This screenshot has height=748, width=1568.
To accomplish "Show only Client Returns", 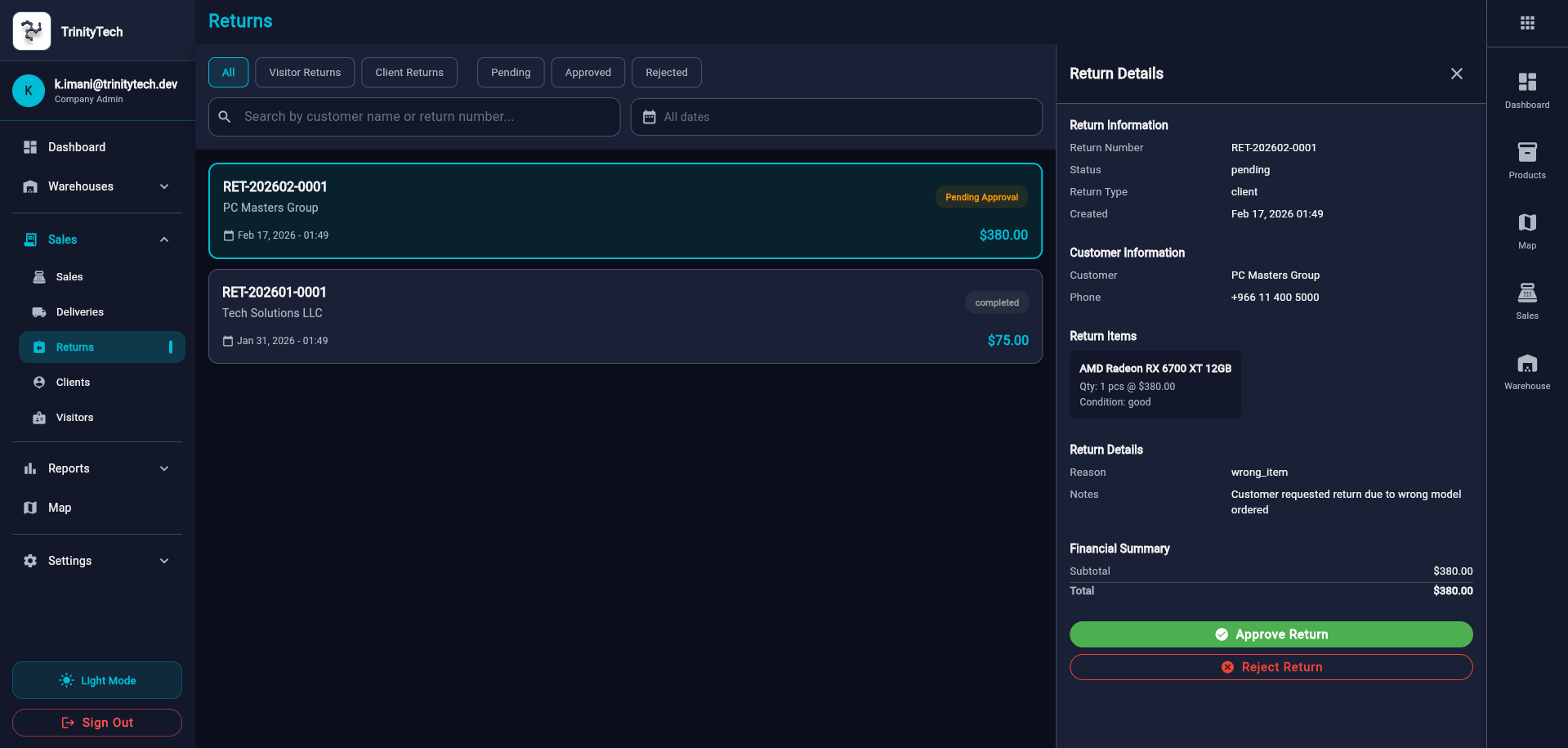I will [409, 73].
